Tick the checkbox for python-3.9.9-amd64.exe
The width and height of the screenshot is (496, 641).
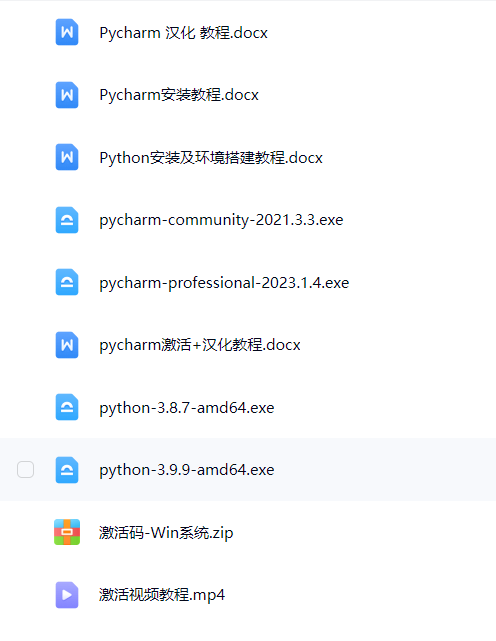pos(25,469)
